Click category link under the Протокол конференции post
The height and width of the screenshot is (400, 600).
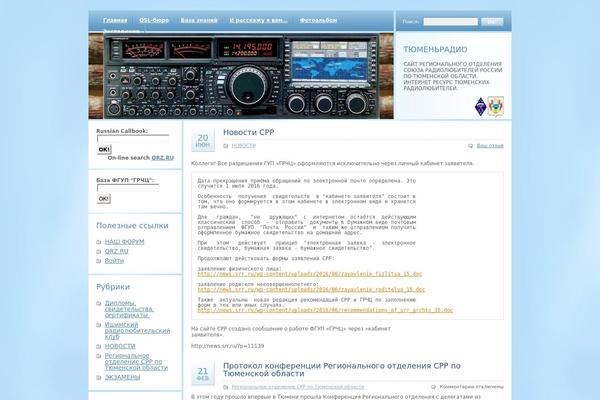pos(298,387)
